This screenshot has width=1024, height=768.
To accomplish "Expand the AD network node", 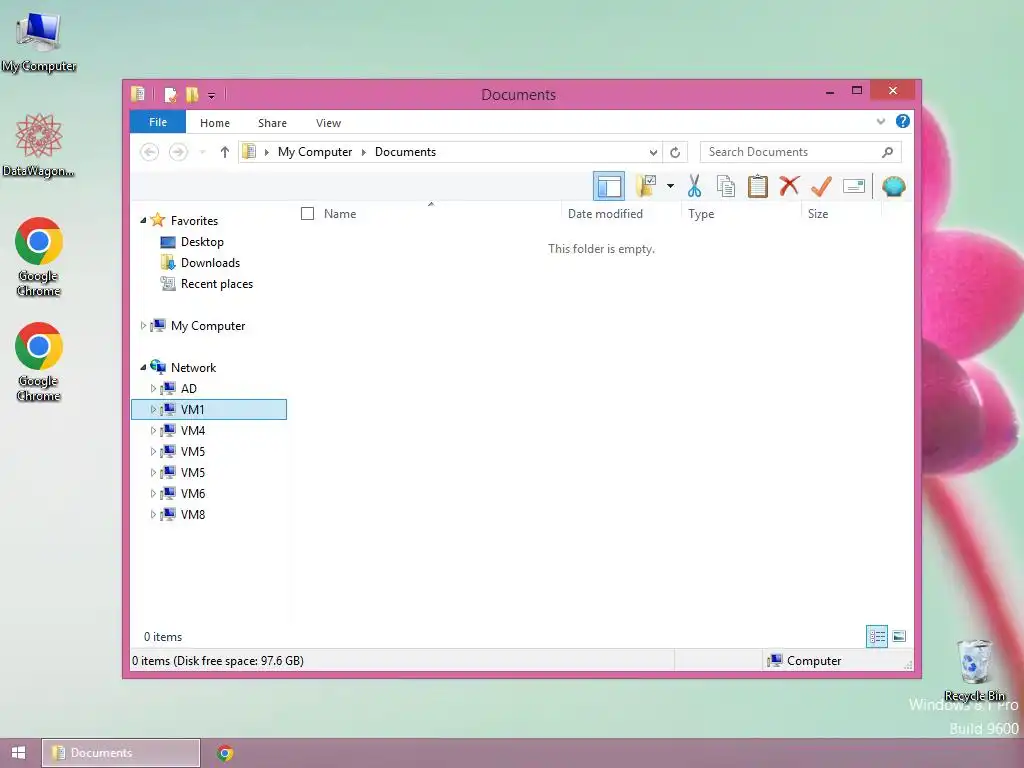I will 153,389.
